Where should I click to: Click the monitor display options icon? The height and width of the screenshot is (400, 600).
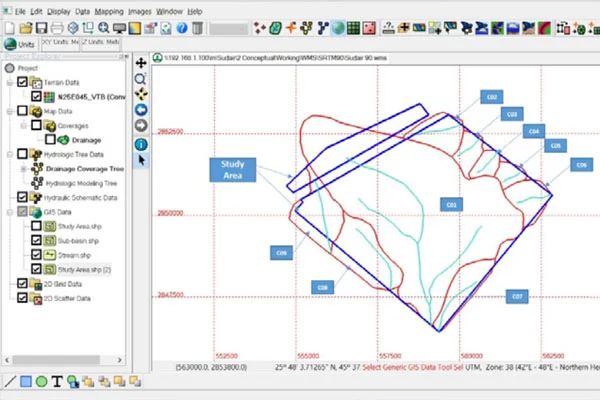click(x=119, y=28)
